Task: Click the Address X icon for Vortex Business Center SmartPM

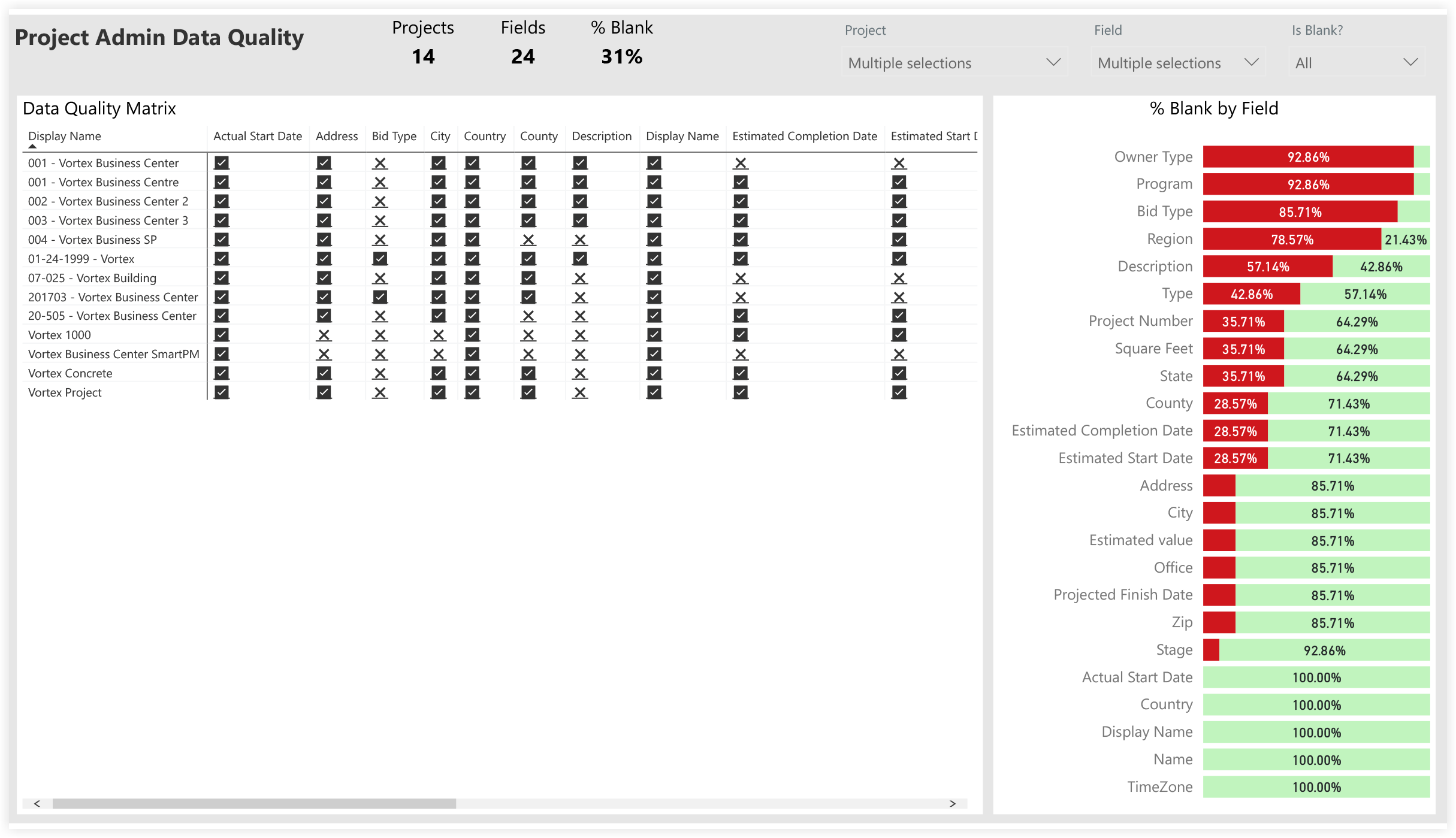Action: (x=324, y=354)
